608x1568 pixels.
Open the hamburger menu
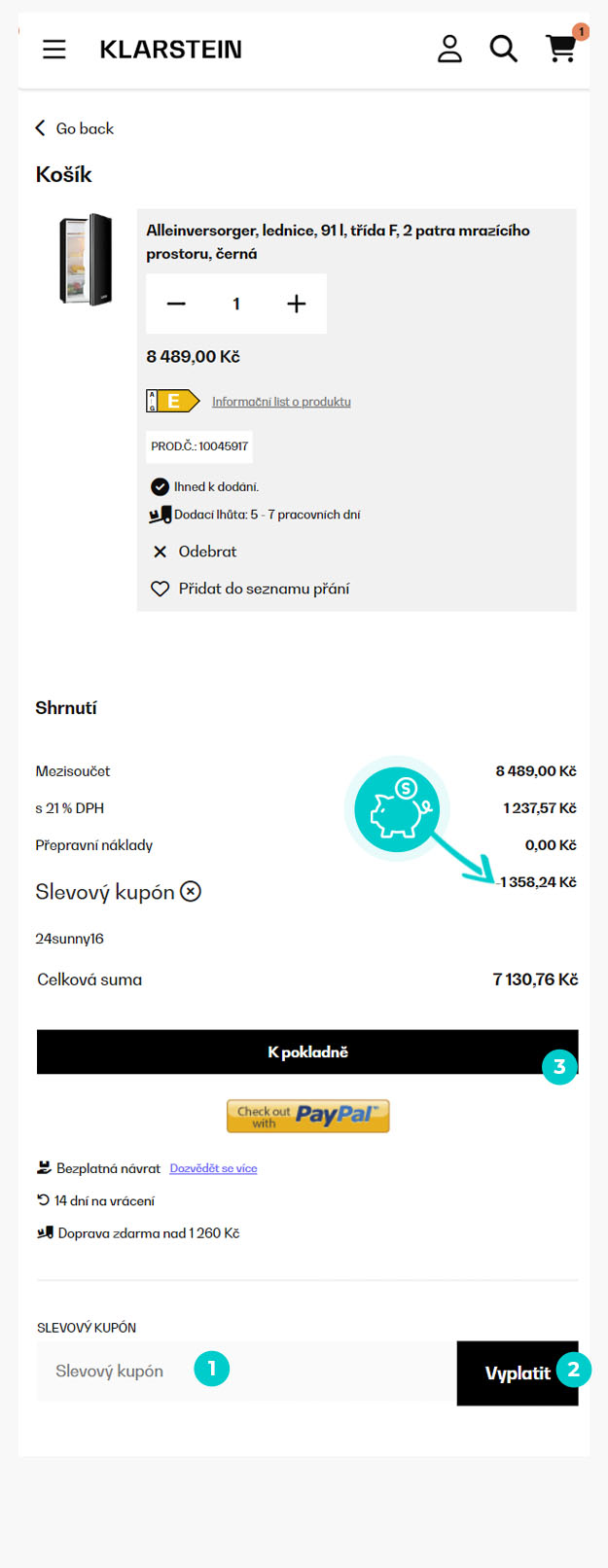click(x=54, y=50)
